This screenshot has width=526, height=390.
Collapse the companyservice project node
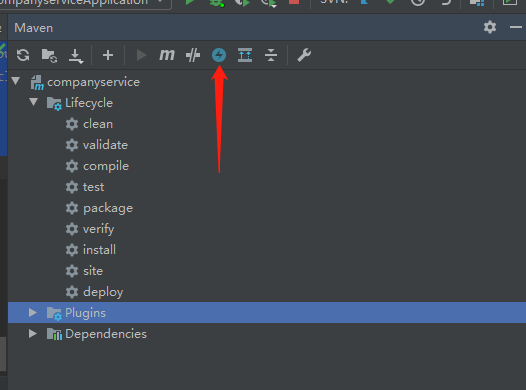tap(16, 81)
